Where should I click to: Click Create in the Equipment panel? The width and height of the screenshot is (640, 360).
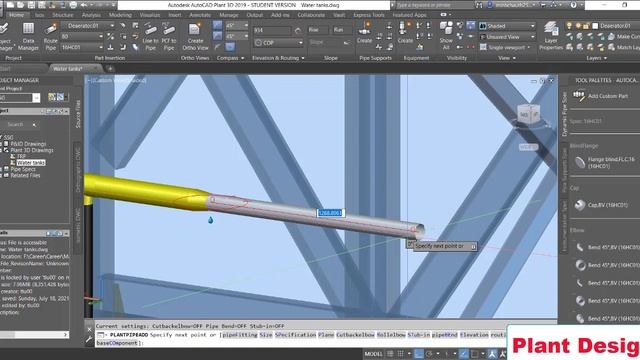tap(405, 33)
